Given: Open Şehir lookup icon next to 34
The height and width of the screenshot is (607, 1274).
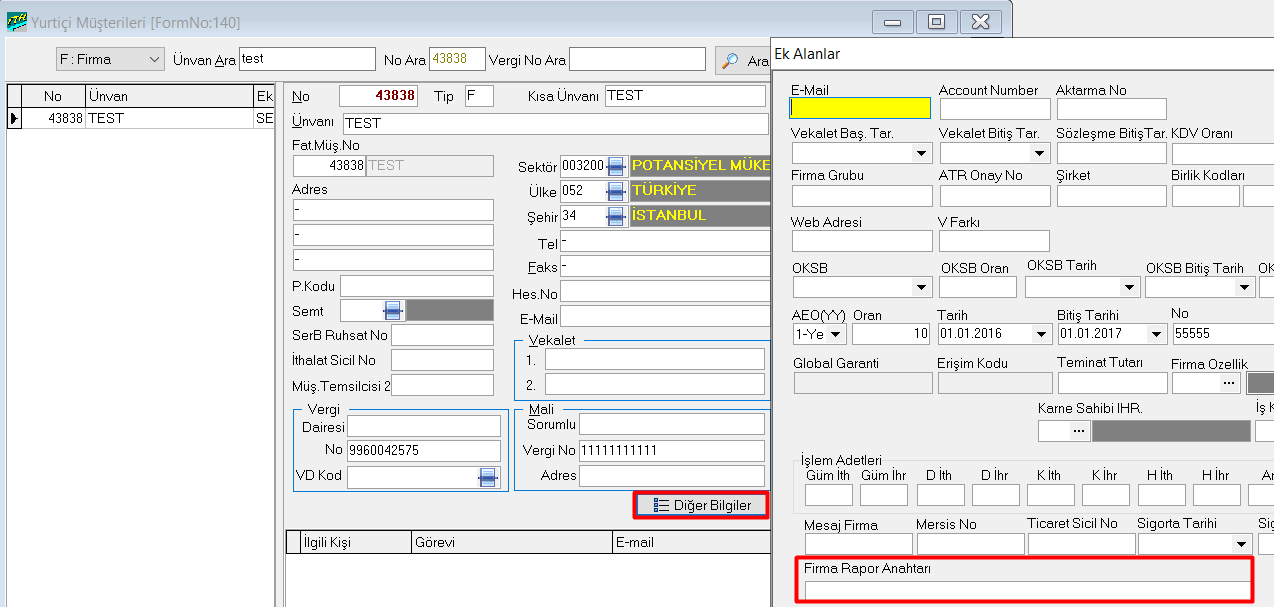Looking at the screenshot, I should (617, 215).
